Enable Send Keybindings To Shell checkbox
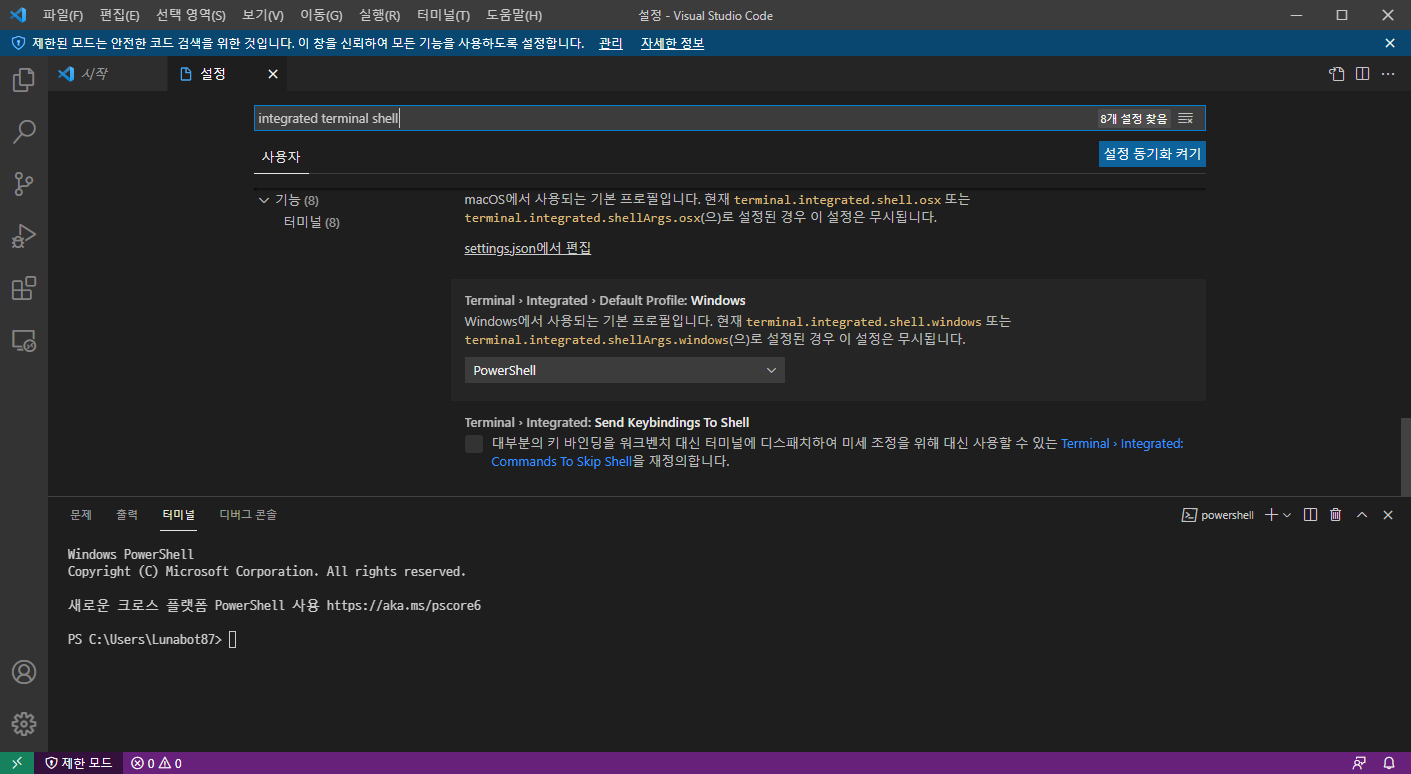The width and height of the screenshot is (1411, 774). point(474,444)
